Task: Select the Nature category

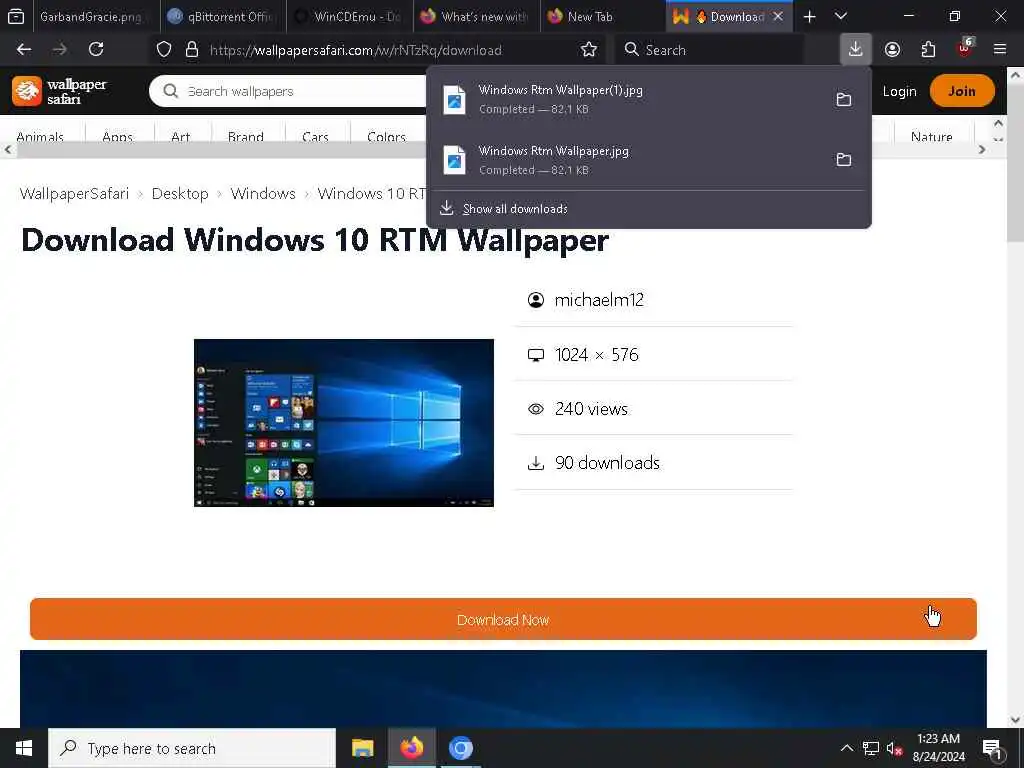Action: tap(931, 136)
